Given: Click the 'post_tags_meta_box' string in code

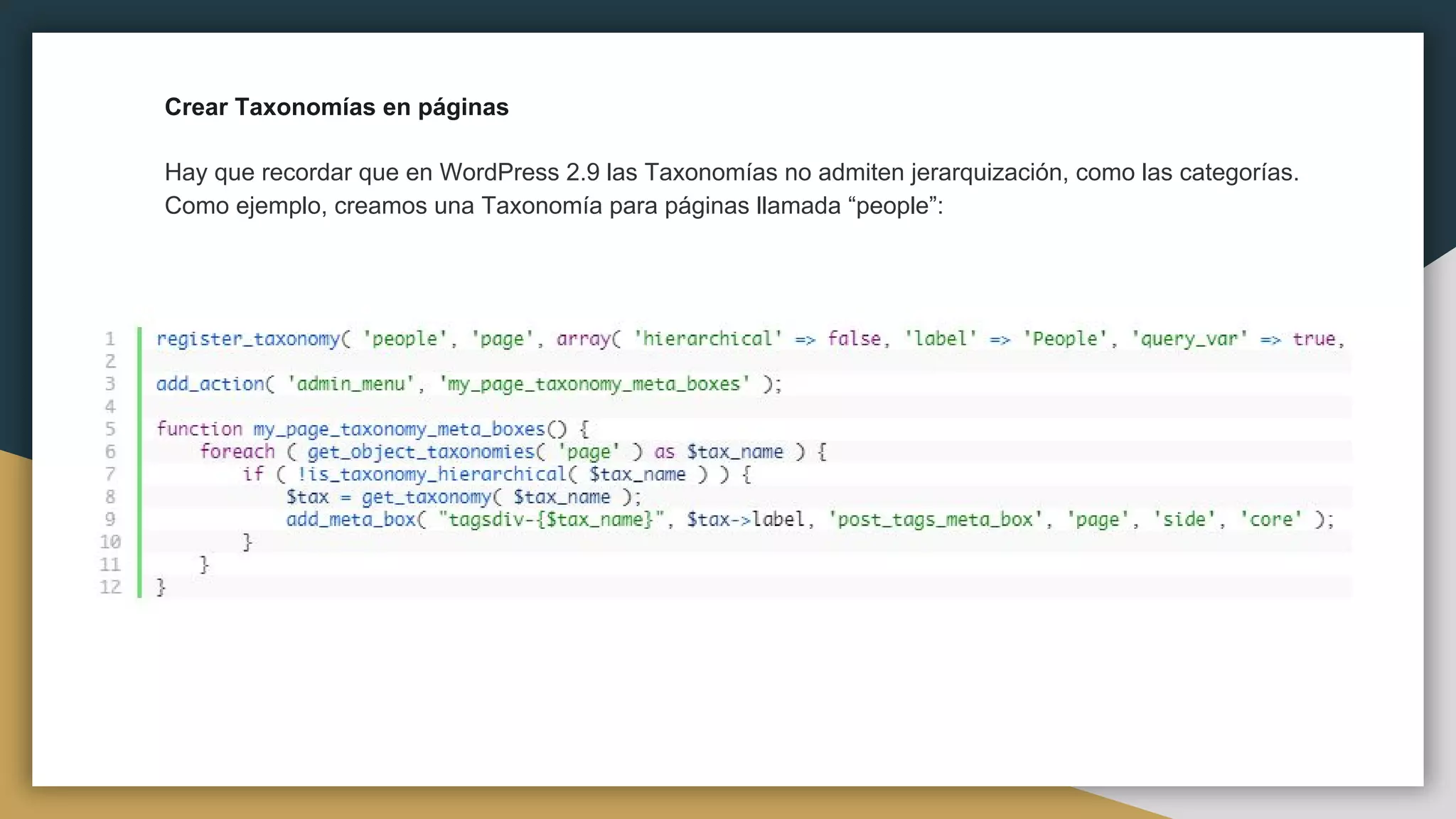Looking at the screenshot, I should 936,520.
